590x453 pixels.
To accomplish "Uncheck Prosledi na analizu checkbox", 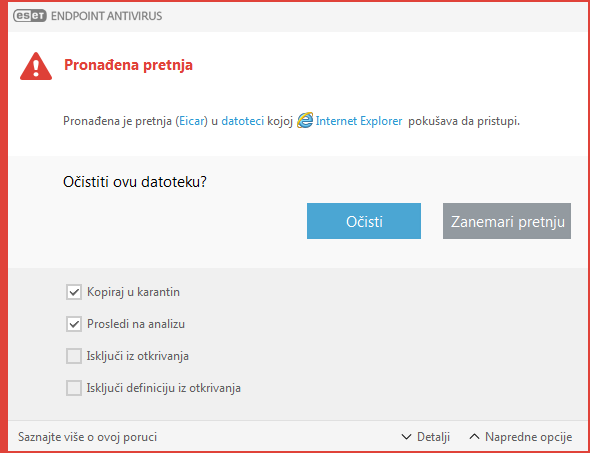I will (x=74, y=324).
